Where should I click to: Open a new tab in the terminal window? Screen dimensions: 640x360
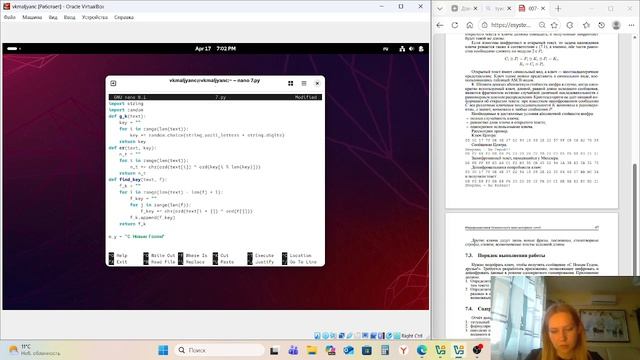pyautogui.click(x=113, y=83)
